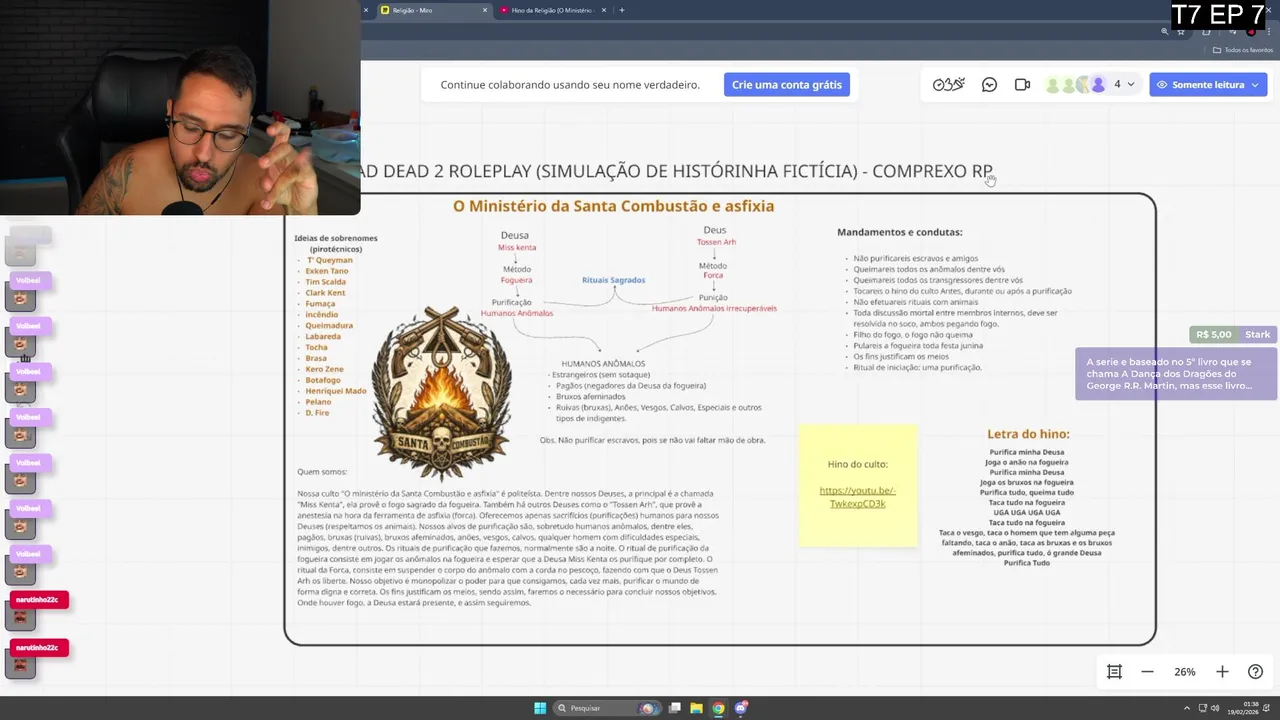
Task: Click the Letra do hino heading
Action: 1028,434
